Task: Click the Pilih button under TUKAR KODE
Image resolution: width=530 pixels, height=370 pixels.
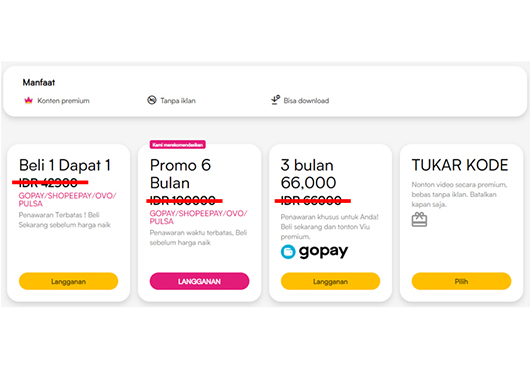Action: (x=461, y=281)
